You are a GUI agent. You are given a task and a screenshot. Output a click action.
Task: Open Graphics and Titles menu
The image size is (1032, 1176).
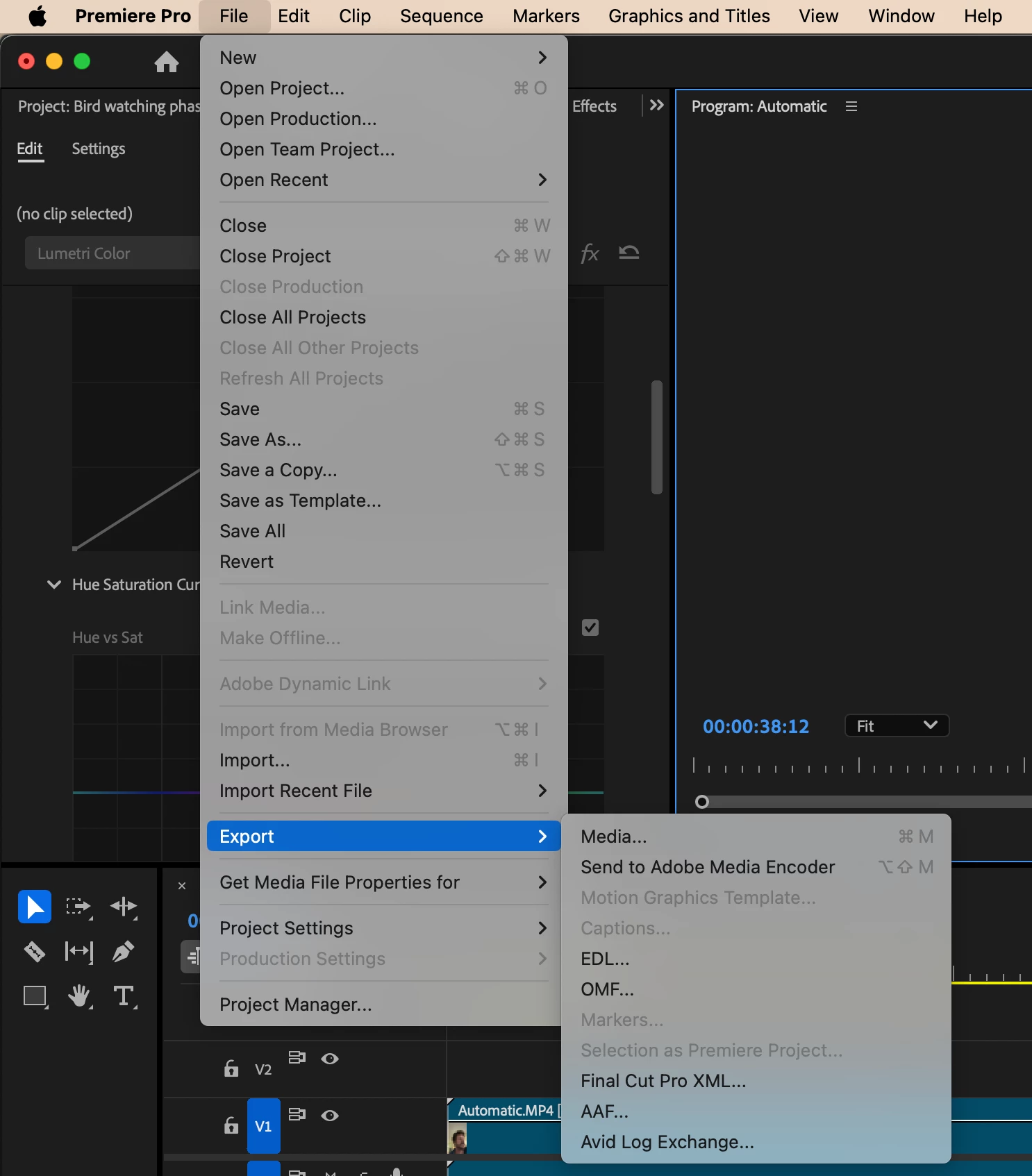click(690, 16)
